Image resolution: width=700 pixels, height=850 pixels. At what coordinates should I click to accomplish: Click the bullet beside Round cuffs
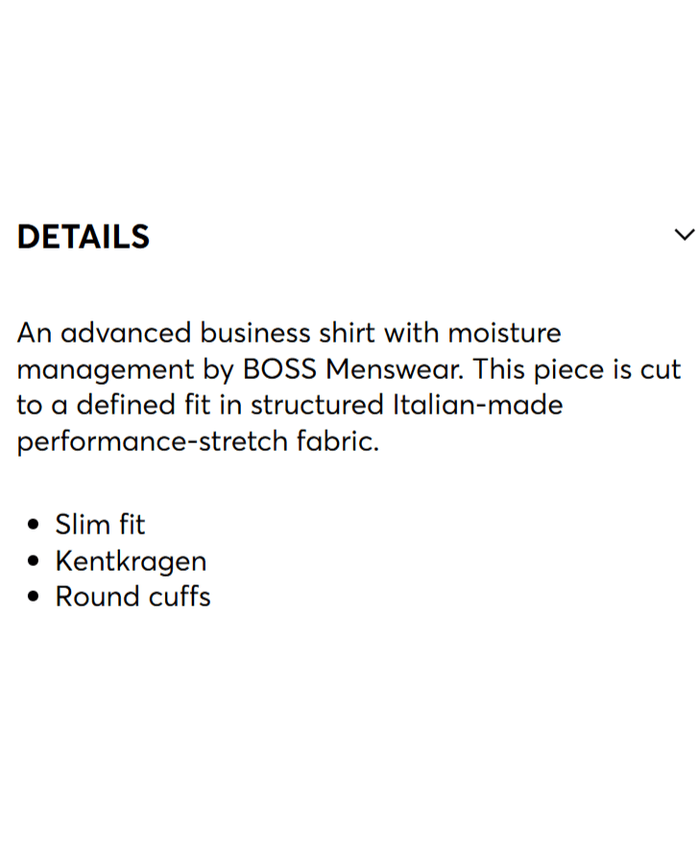coord(36,598)
